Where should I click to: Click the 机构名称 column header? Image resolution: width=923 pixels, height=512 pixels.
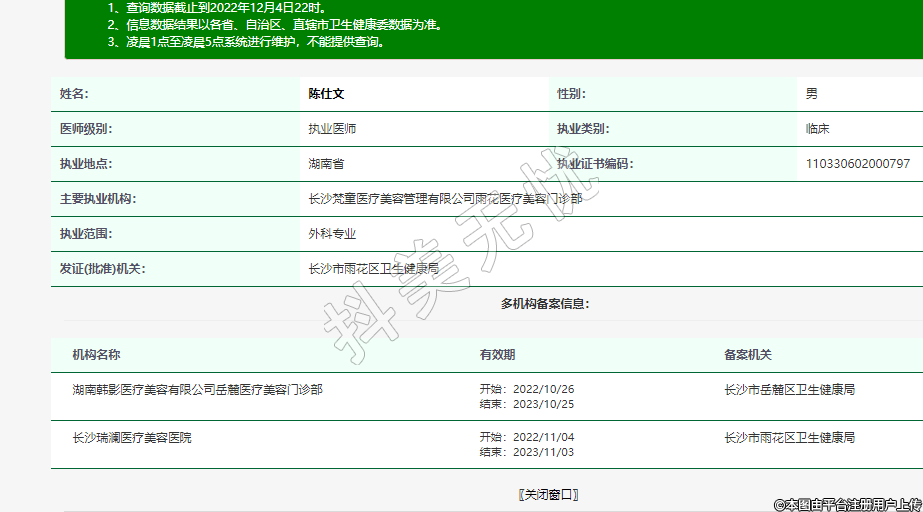coord(96,355)
